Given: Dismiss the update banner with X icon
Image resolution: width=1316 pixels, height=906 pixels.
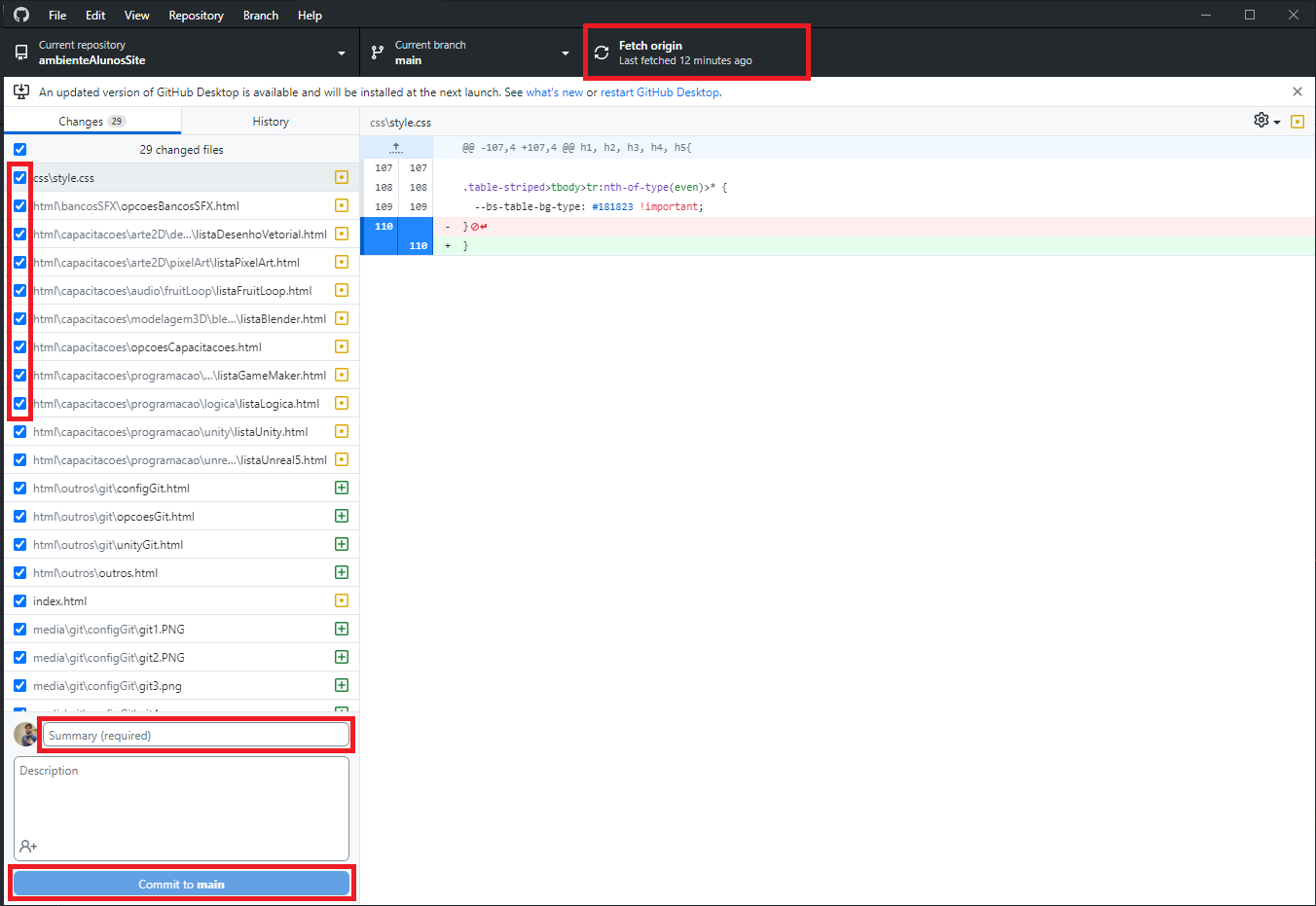Looking at the screenshot, I should [1297, 91].
